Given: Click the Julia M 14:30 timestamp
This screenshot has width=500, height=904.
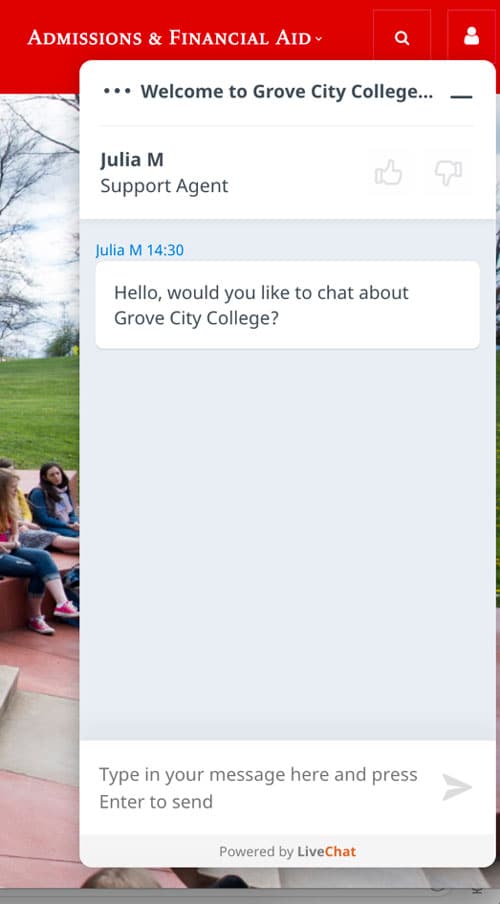Looking at the screenshot, I should [x=140, y=250].
